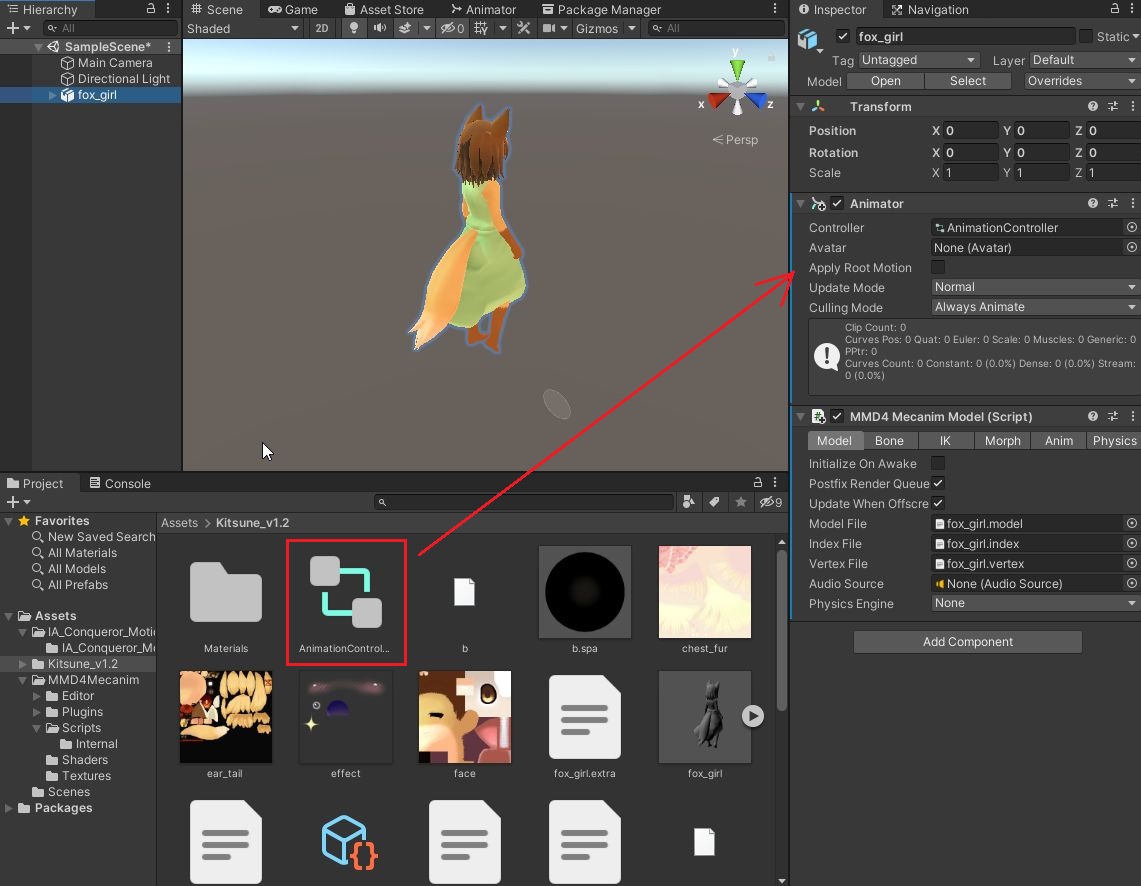Open the Materials folder asset
Image resolution: width=1141 pixels, height=886 pixels.
pos(226,602)
